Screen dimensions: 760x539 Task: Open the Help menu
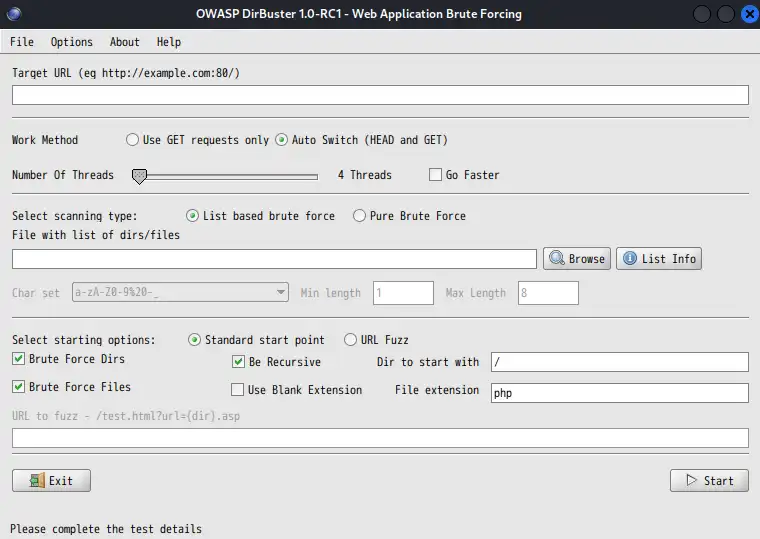[169, 42]
